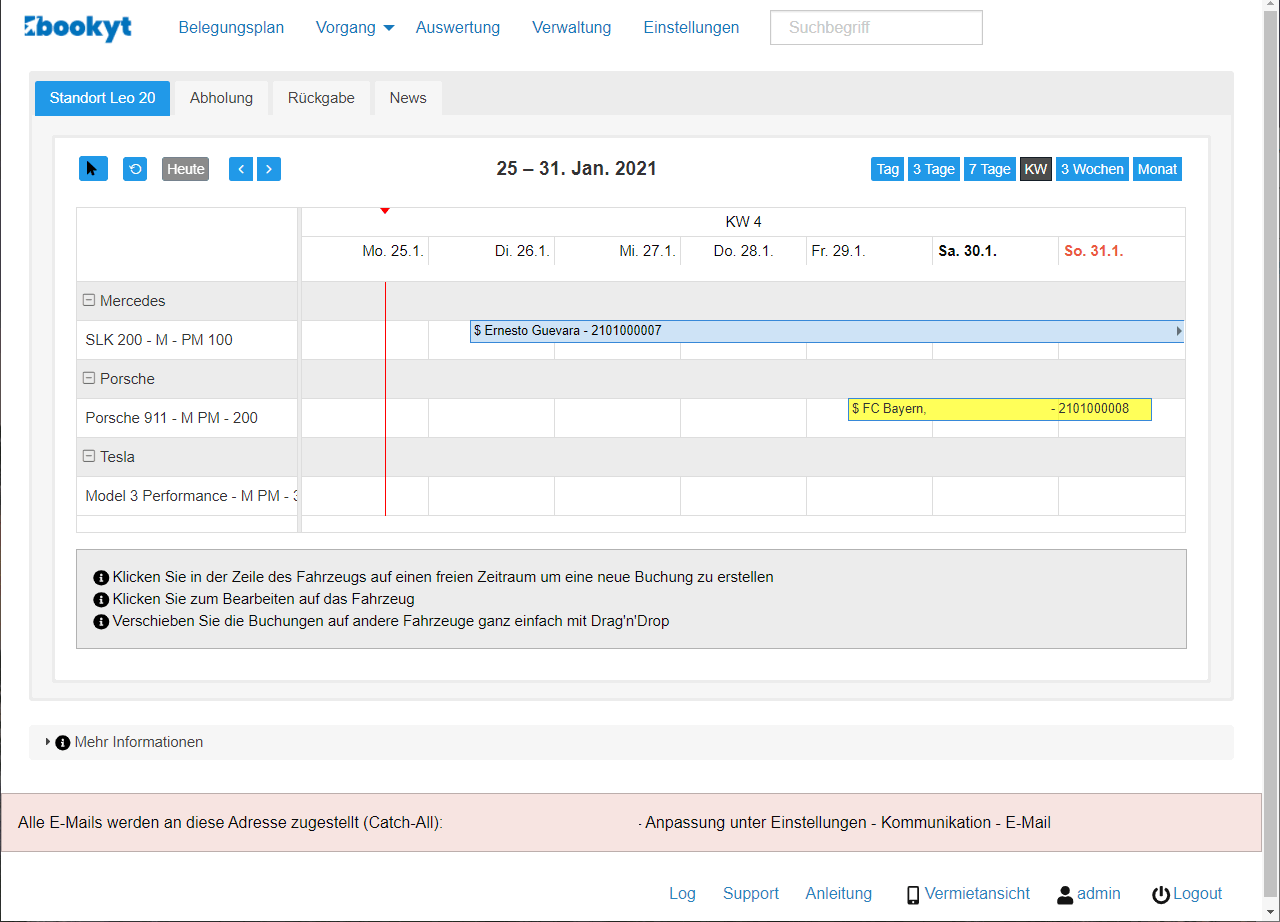1280x922 pixels.
Task: Go to previous week with the left chevron
Action: coord(241,168)
